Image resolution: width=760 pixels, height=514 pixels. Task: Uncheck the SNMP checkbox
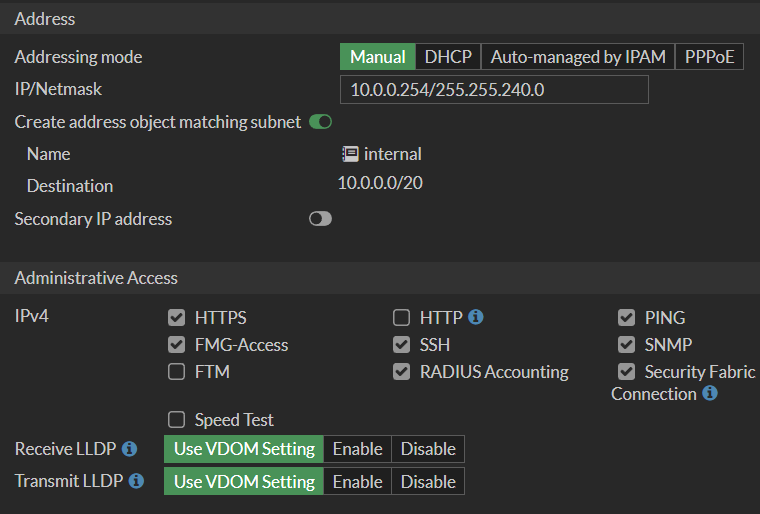click(627, 345)
